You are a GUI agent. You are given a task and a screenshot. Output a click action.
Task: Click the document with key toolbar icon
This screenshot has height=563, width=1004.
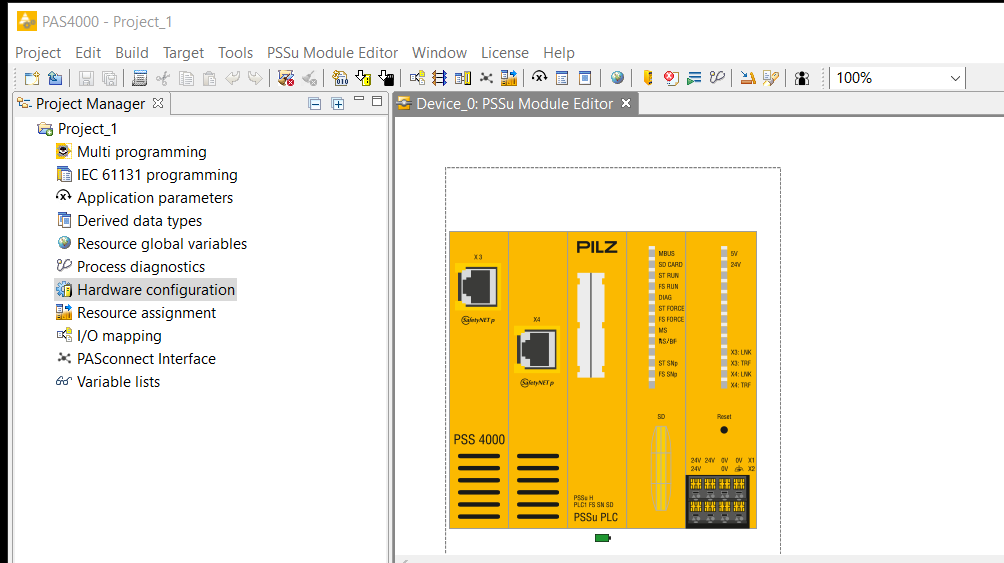click(x=771, y=78)
